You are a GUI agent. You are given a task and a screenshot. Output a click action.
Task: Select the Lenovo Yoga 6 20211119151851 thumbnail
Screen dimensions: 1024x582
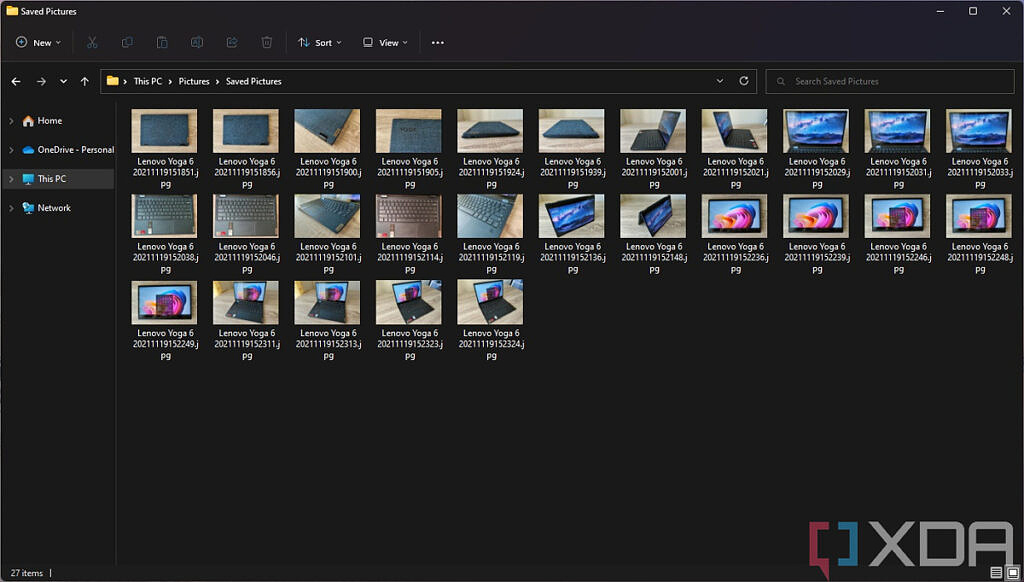click(x=164, y=131)
